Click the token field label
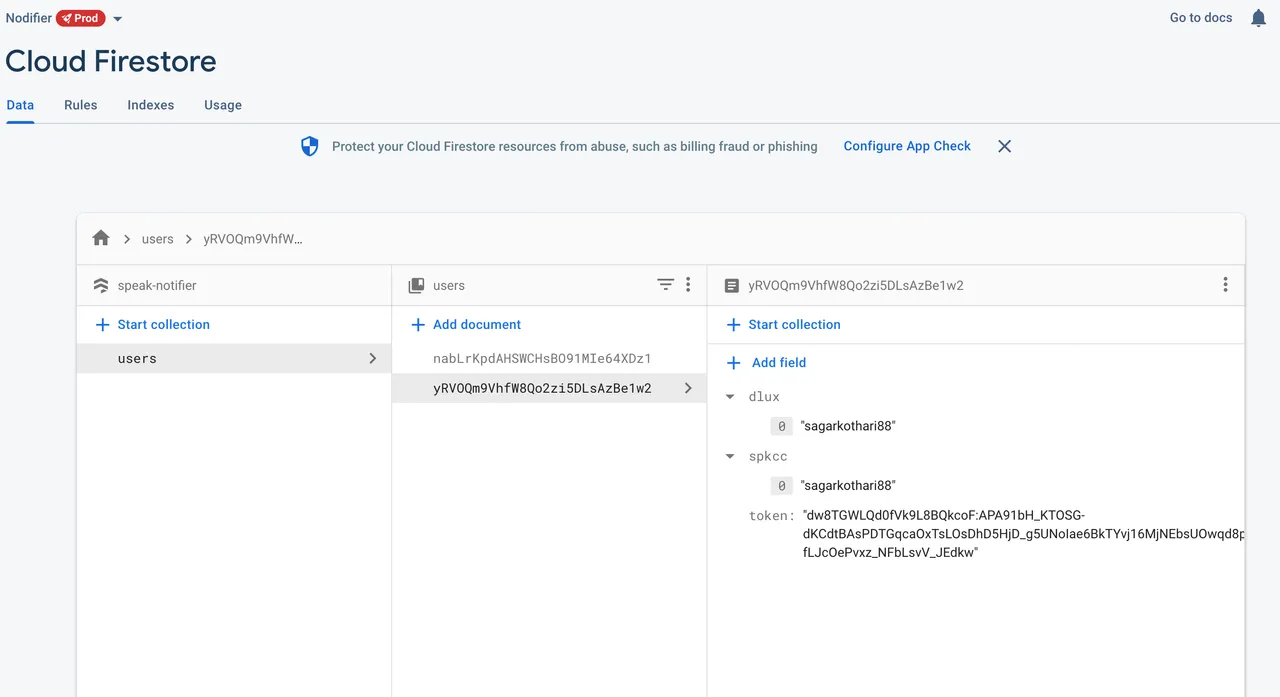The height and width of the screenshot is (697, 1280). click(772, 516)
